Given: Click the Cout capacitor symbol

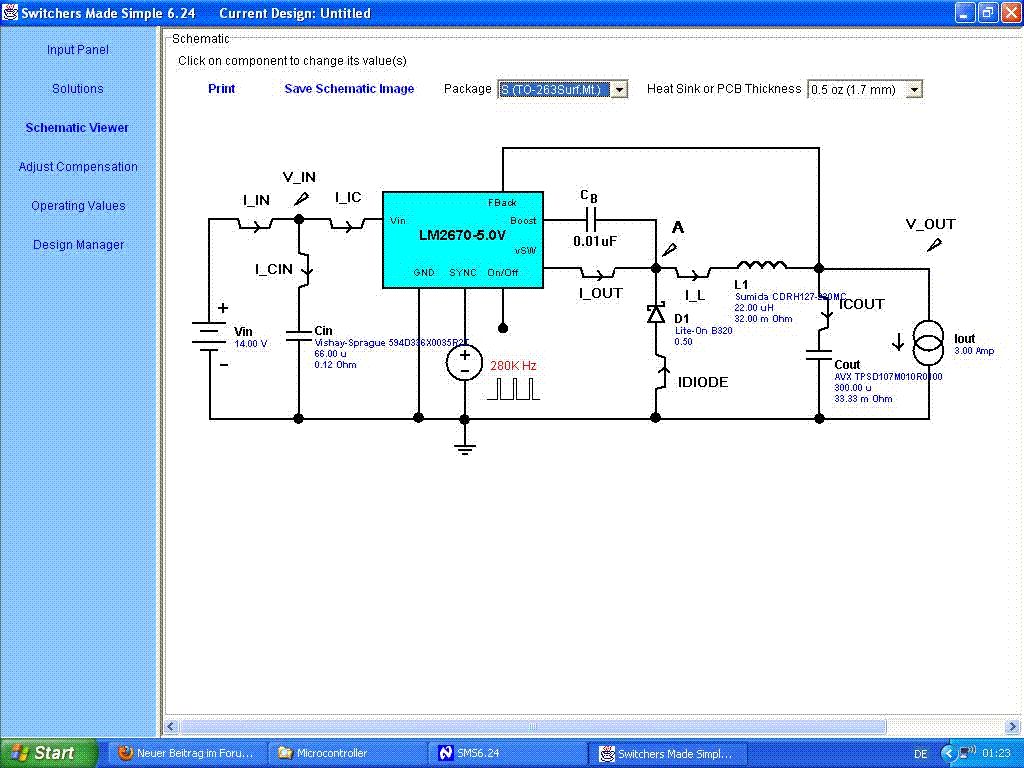Looking at the screenshot, I should [819, 355].
